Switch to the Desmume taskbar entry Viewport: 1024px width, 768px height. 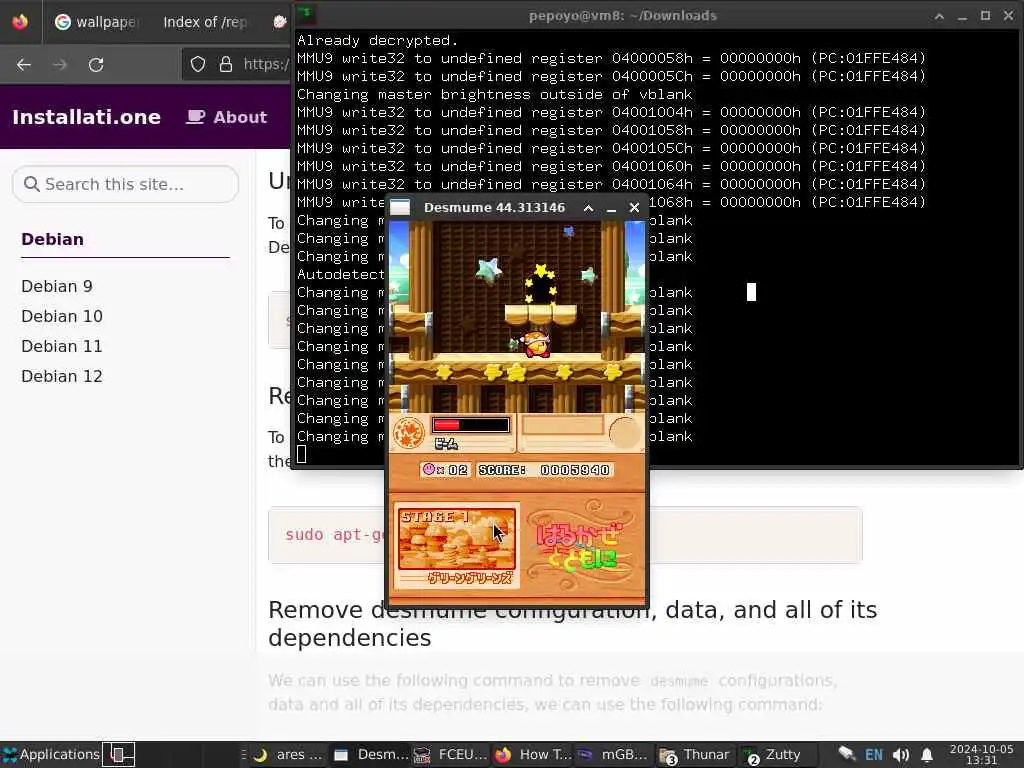370,754
